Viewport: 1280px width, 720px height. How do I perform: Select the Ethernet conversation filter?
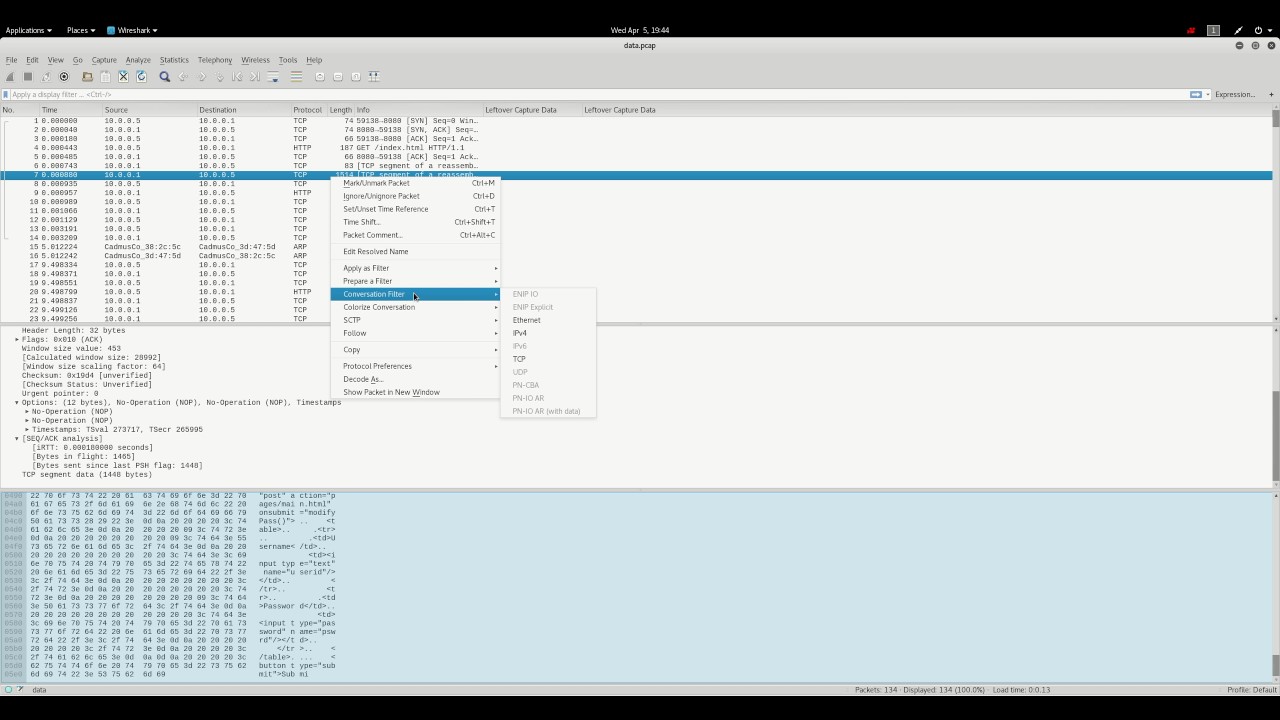[547, 320]
